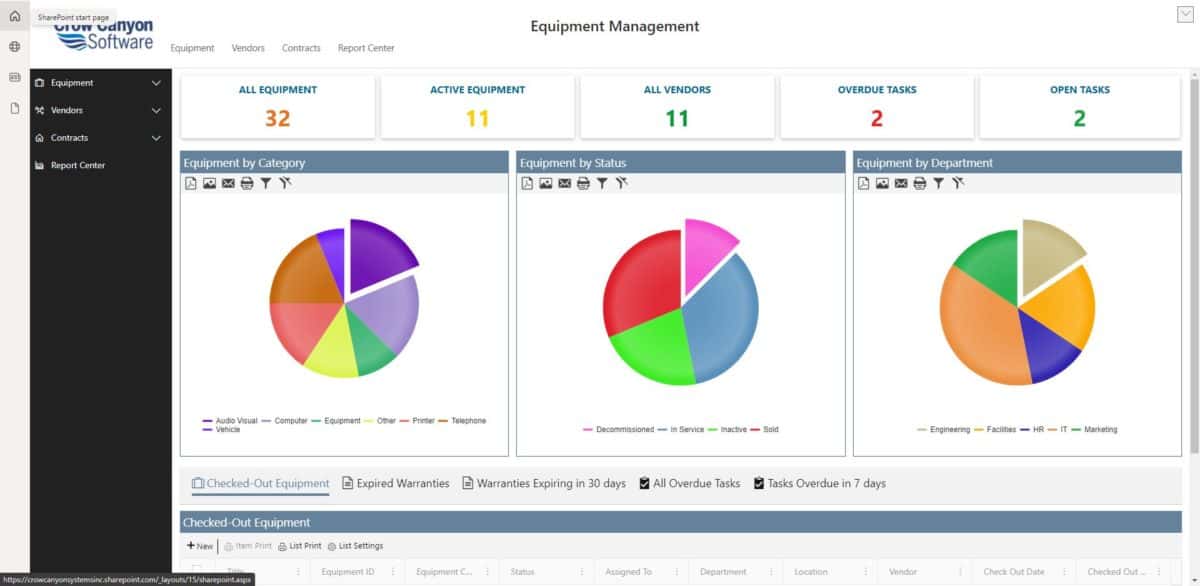The width and height of the screenshot is (1200, 586).
Task: Export Equipment by Category chart to PDF
Action: point(190,183)
